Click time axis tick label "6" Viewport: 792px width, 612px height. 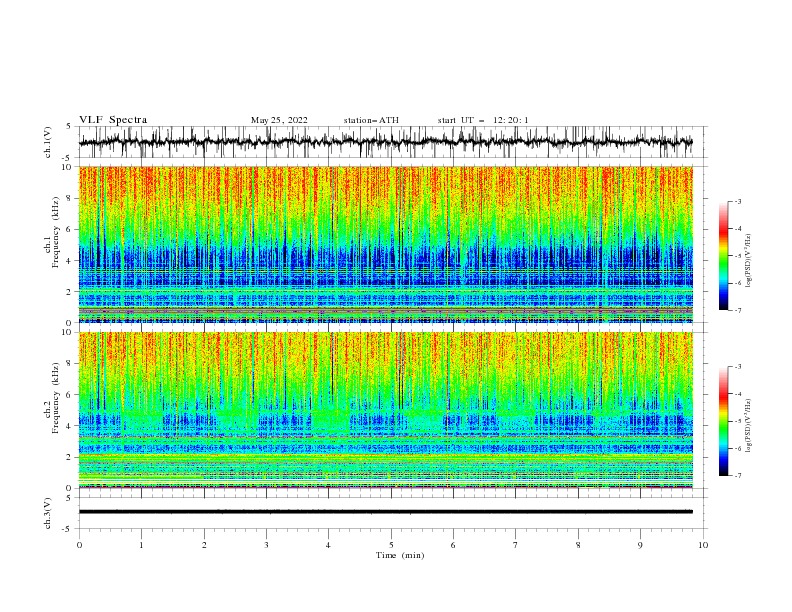point(453,545)
